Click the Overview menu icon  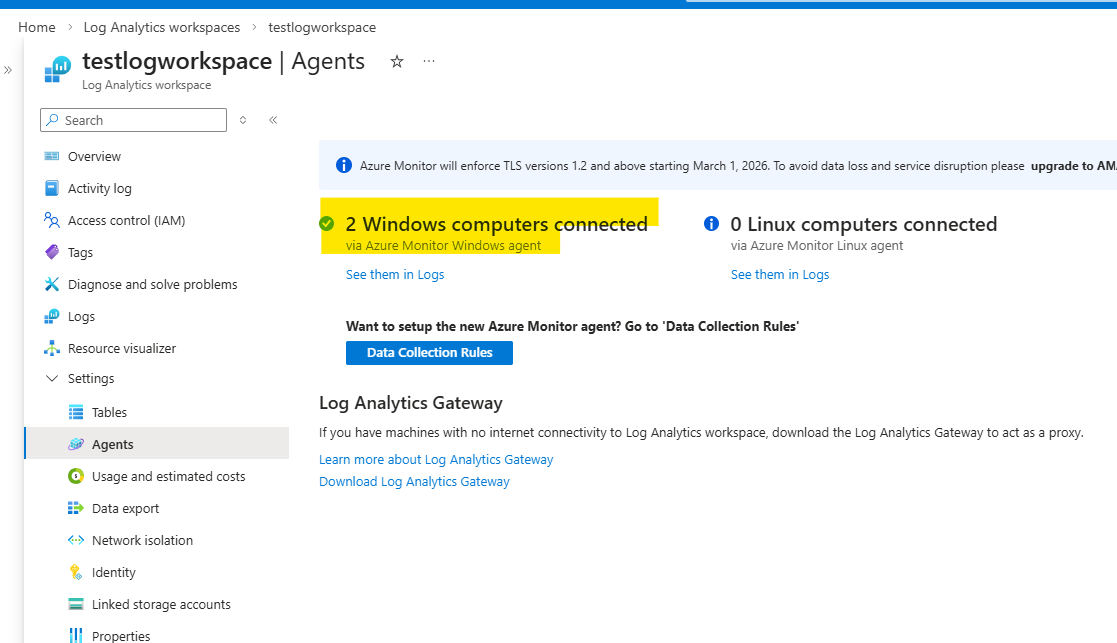(51, 156)
